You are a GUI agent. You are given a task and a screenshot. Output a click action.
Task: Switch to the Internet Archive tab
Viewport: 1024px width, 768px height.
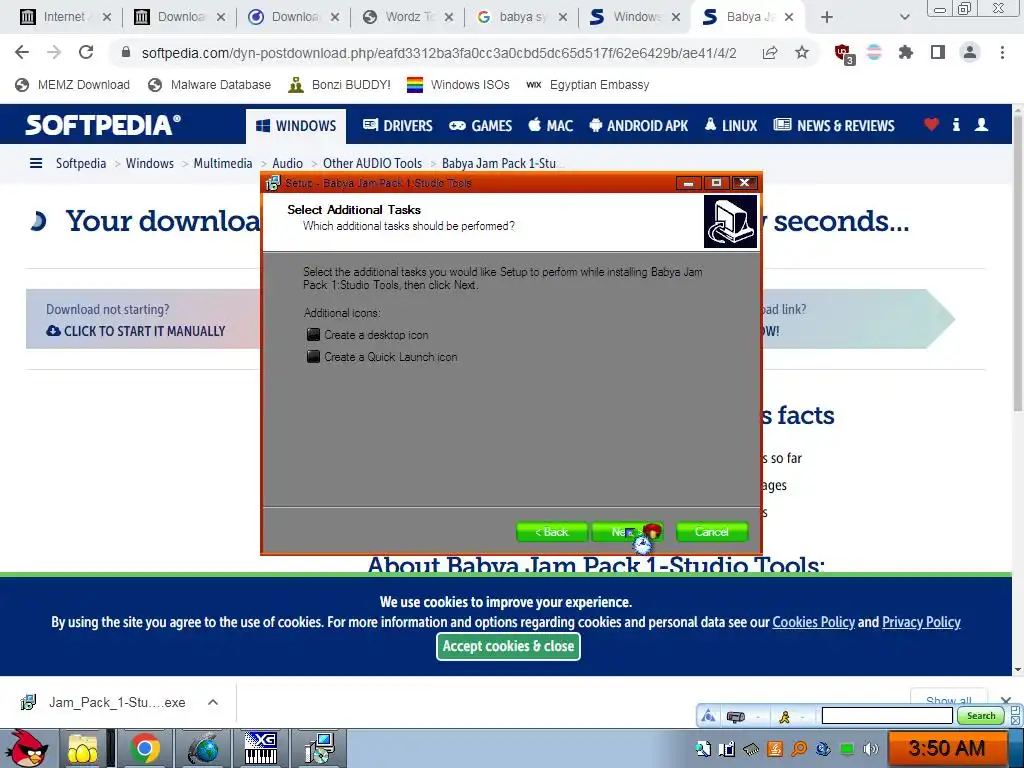tap(65, 17)
